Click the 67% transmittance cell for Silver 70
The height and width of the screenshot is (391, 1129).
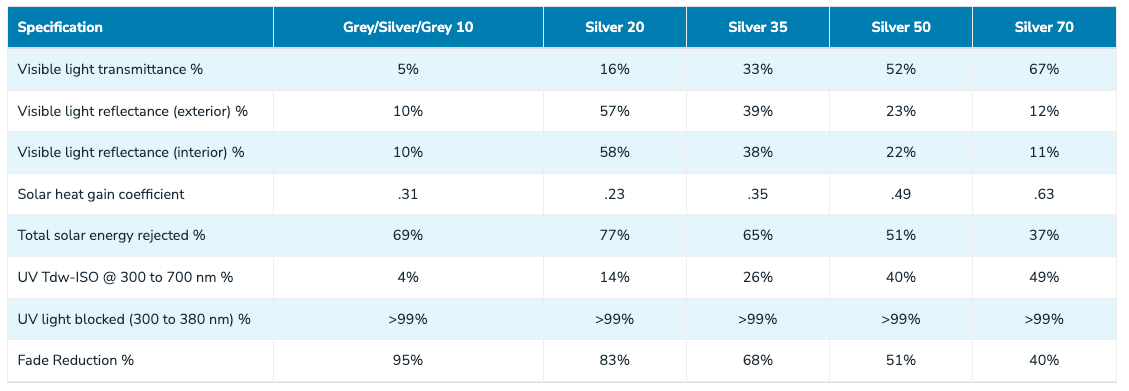(x=1044, y=70)
